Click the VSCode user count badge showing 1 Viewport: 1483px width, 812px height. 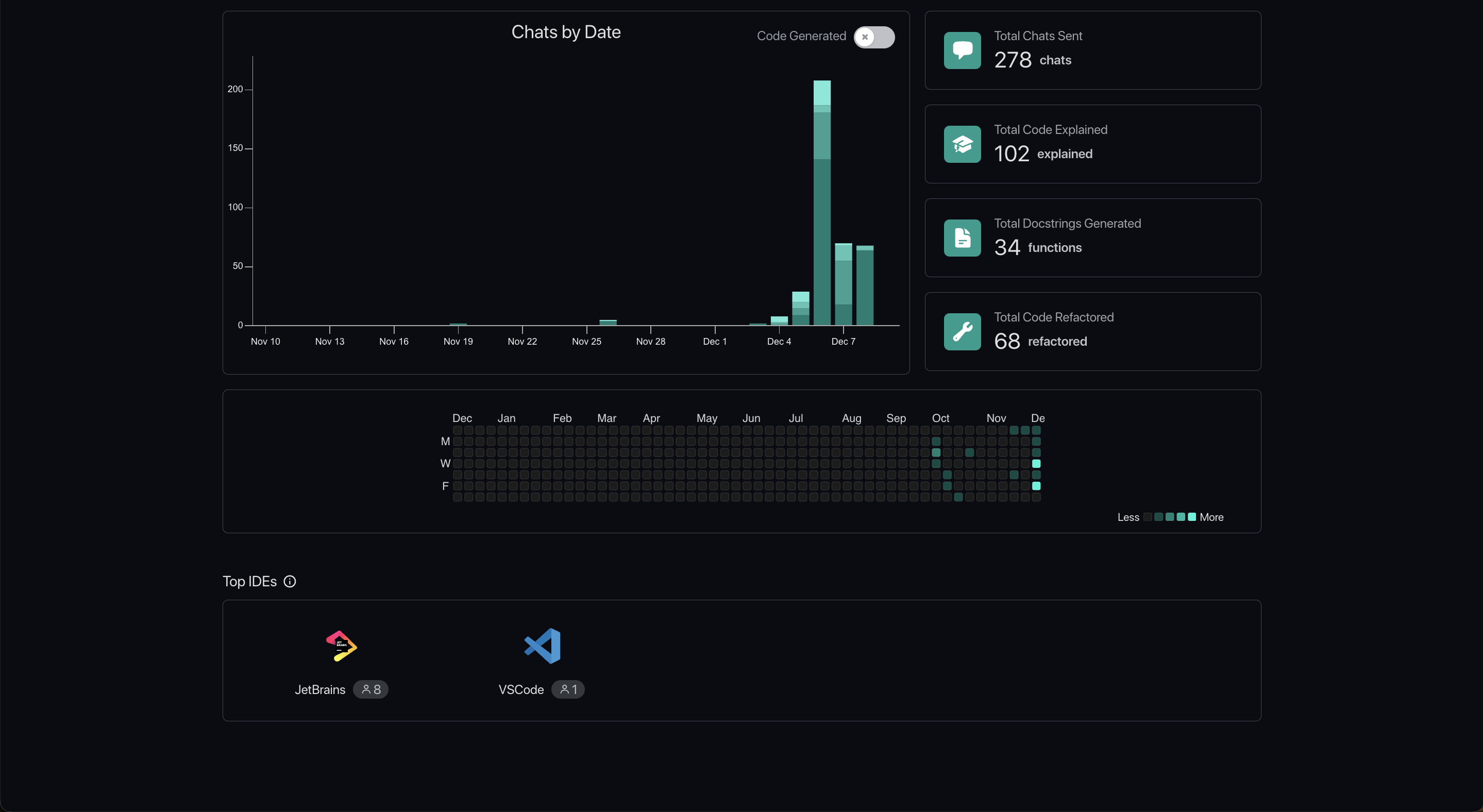pos(568,689)
